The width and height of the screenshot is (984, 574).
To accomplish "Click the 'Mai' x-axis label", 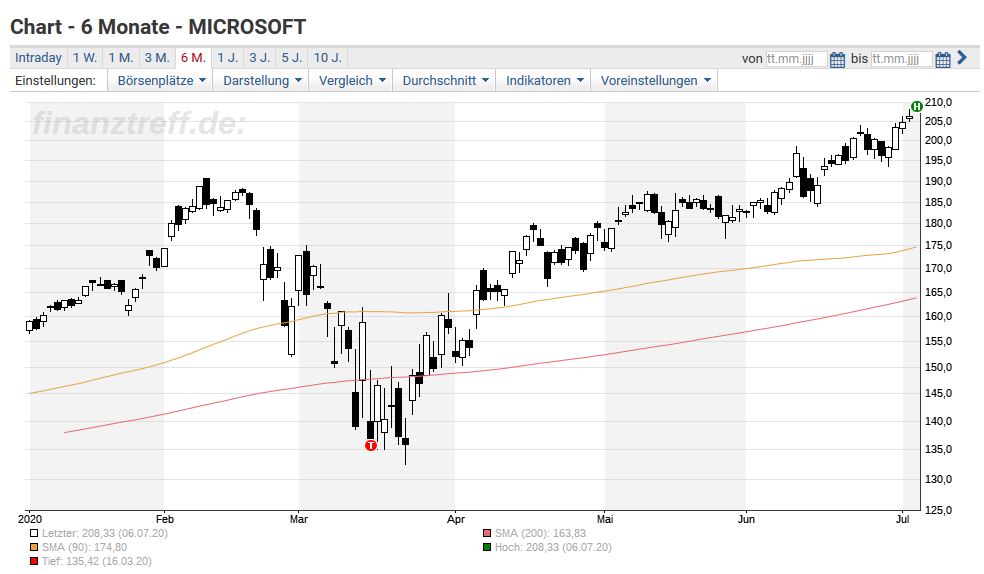I will 605,519.
